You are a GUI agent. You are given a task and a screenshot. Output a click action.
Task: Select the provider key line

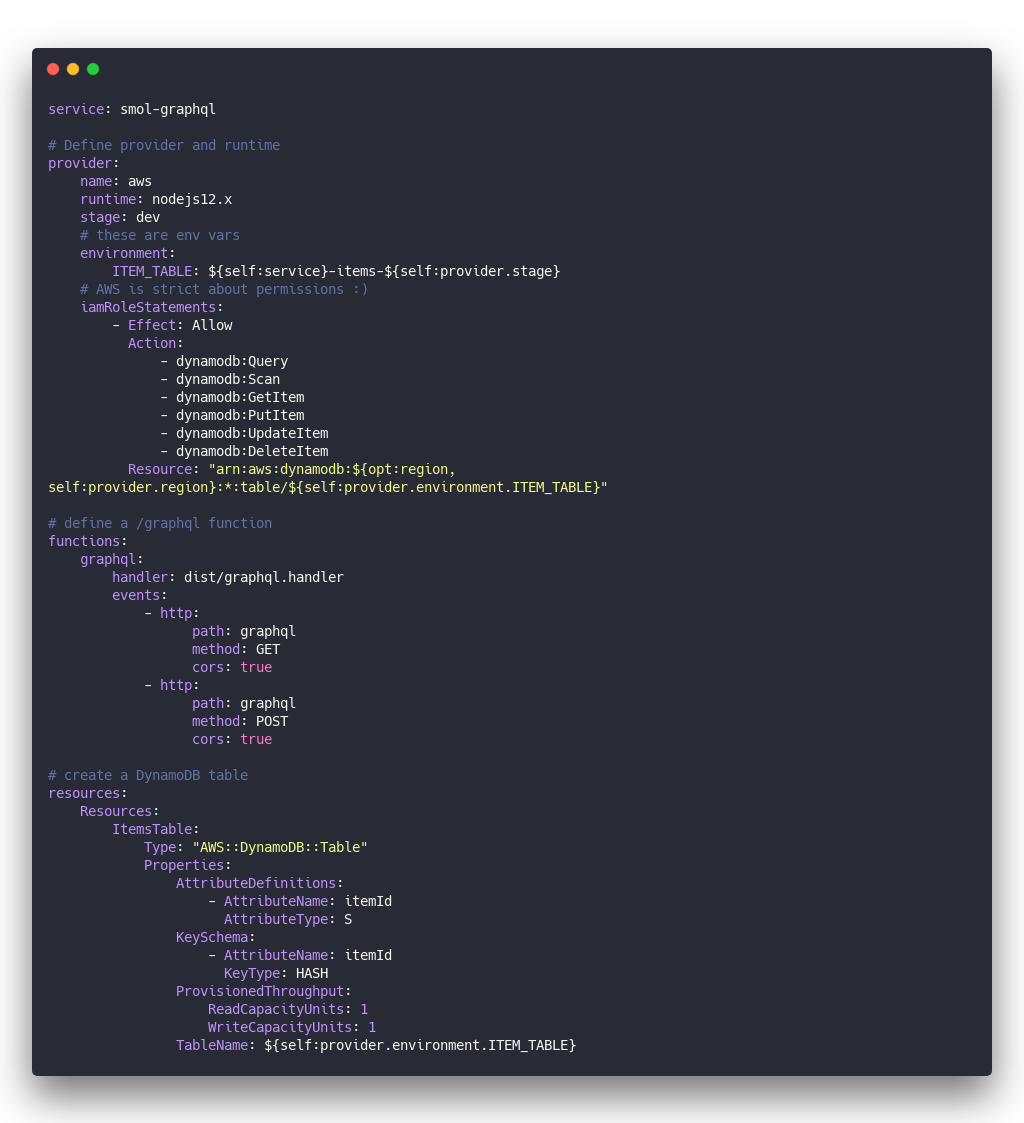[x=84, y=163]
